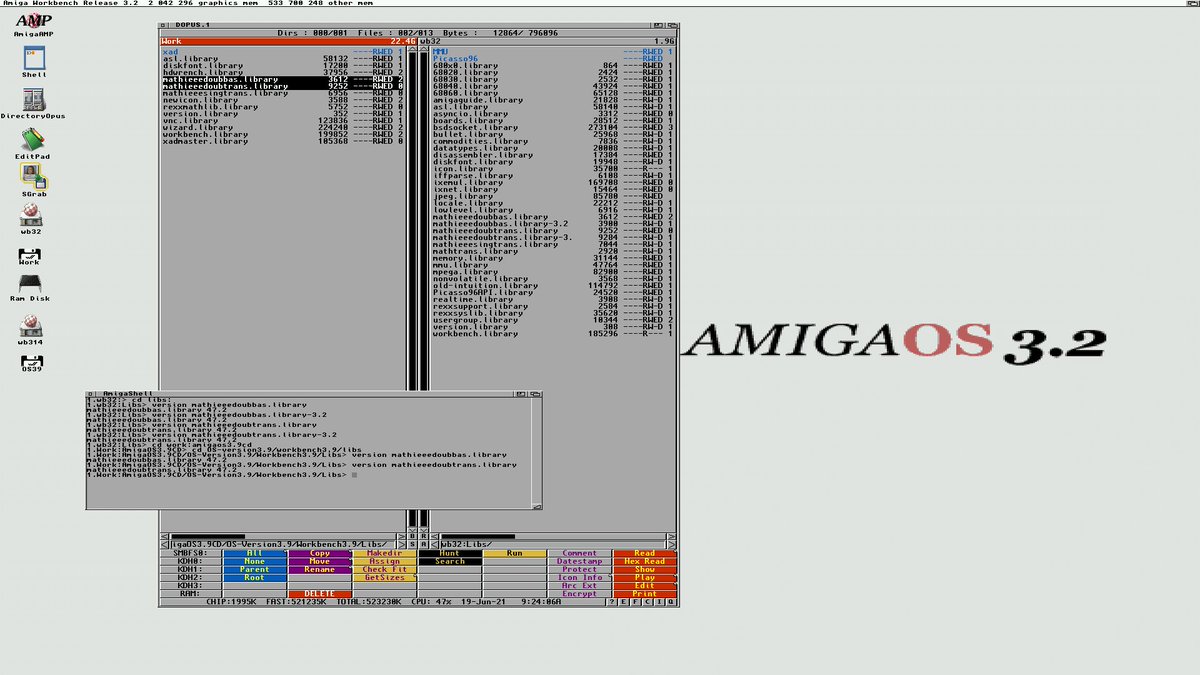Select drive button KDH2:
This screenshot has height=675, width=1200.
tap(192, 577)
